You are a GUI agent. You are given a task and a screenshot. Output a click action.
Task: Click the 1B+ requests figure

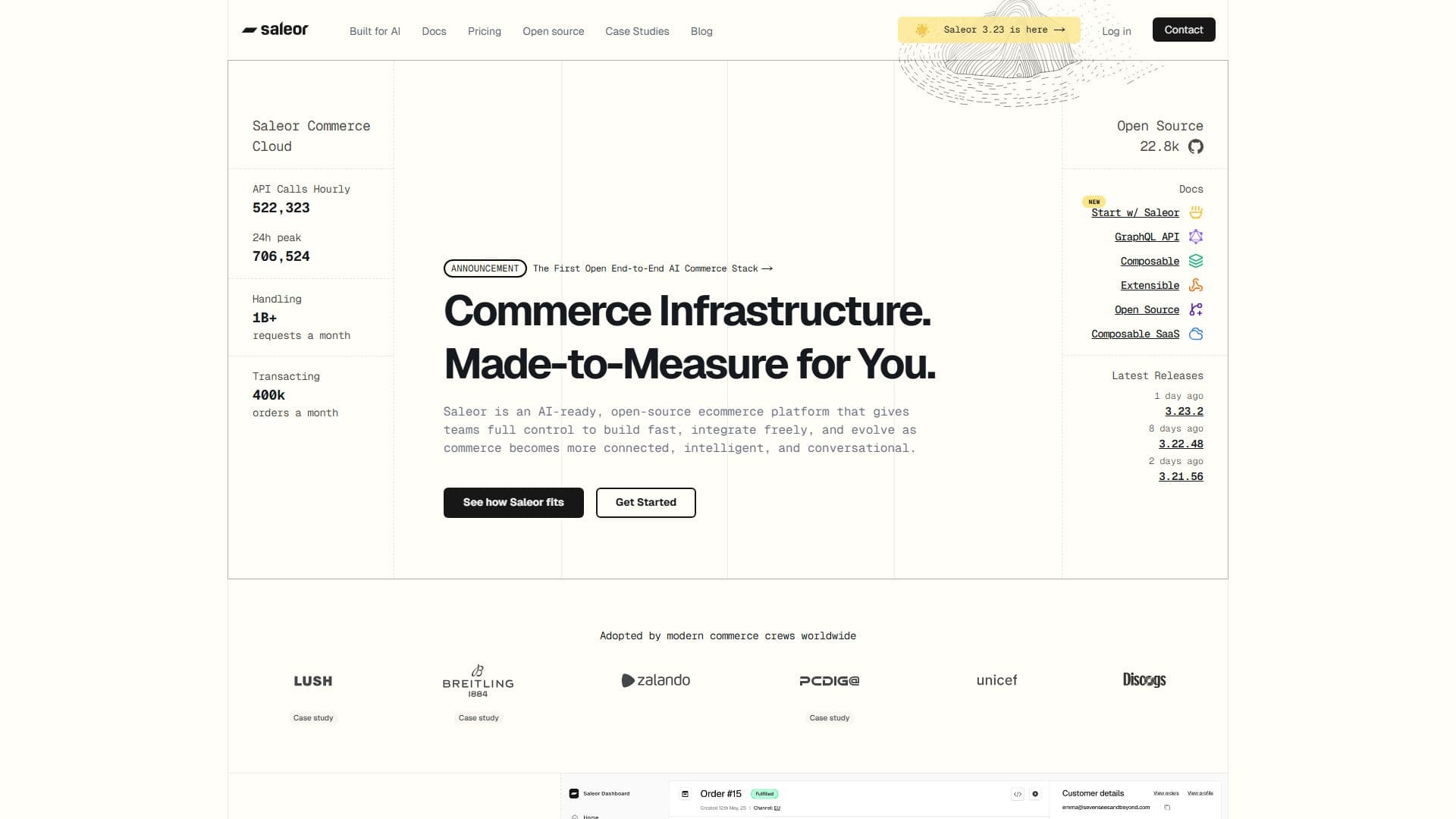265,318
